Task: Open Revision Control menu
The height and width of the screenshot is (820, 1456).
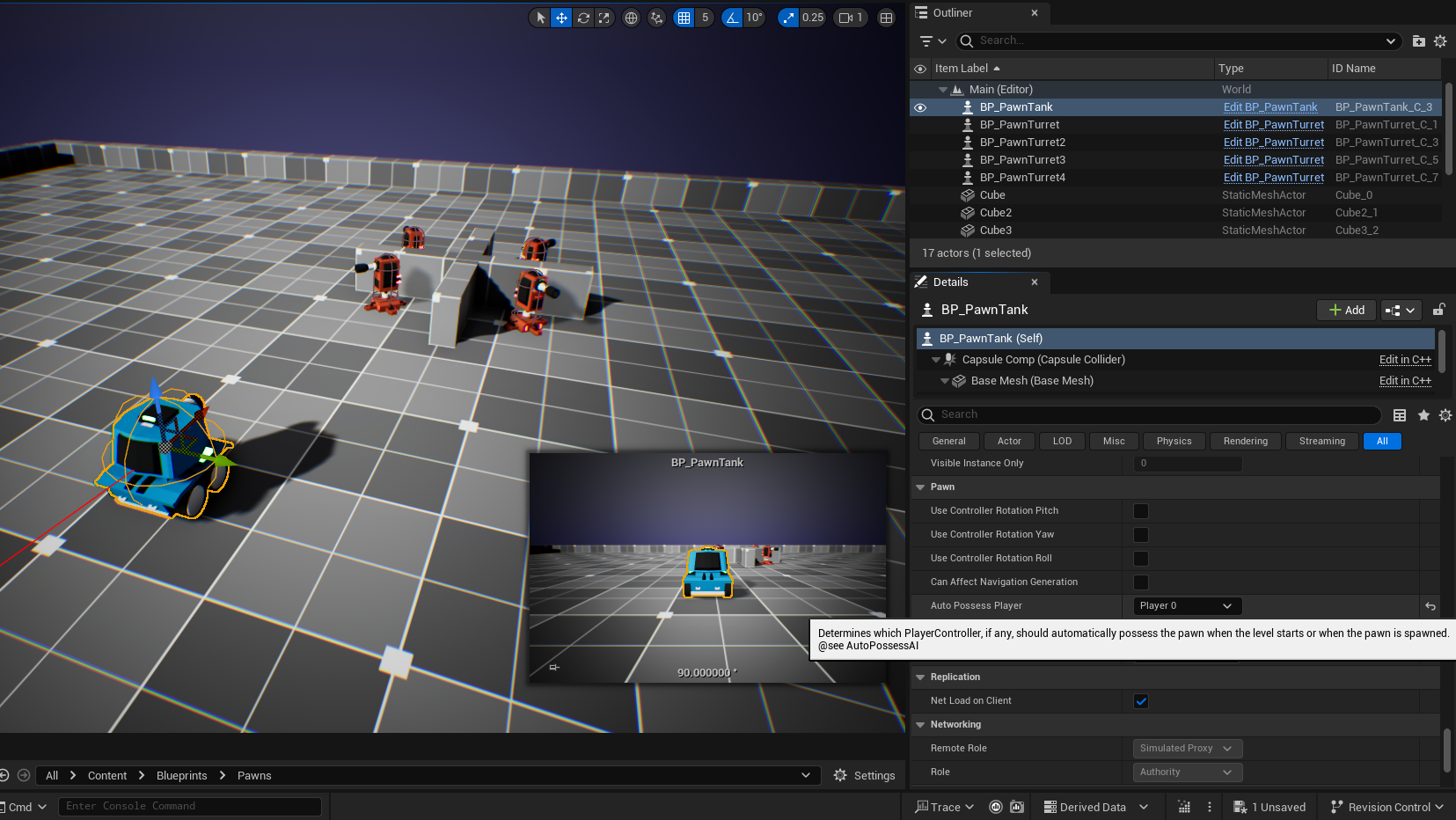Action: (x=1386, y=807)
